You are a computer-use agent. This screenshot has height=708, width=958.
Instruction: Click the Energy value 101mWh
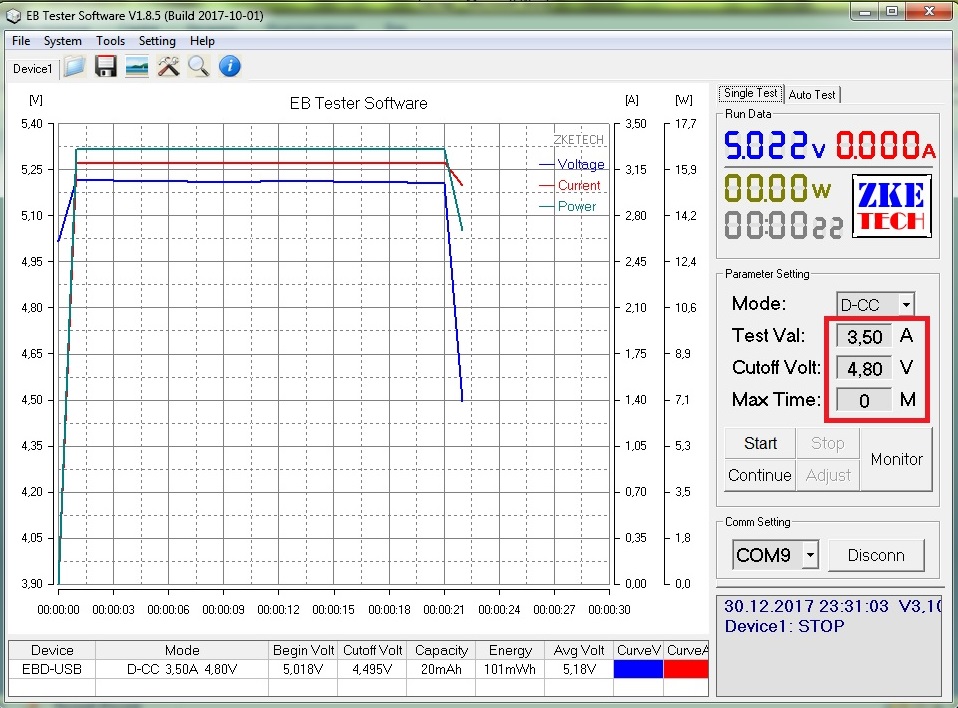pyautogui.click(x=510, y=669)
